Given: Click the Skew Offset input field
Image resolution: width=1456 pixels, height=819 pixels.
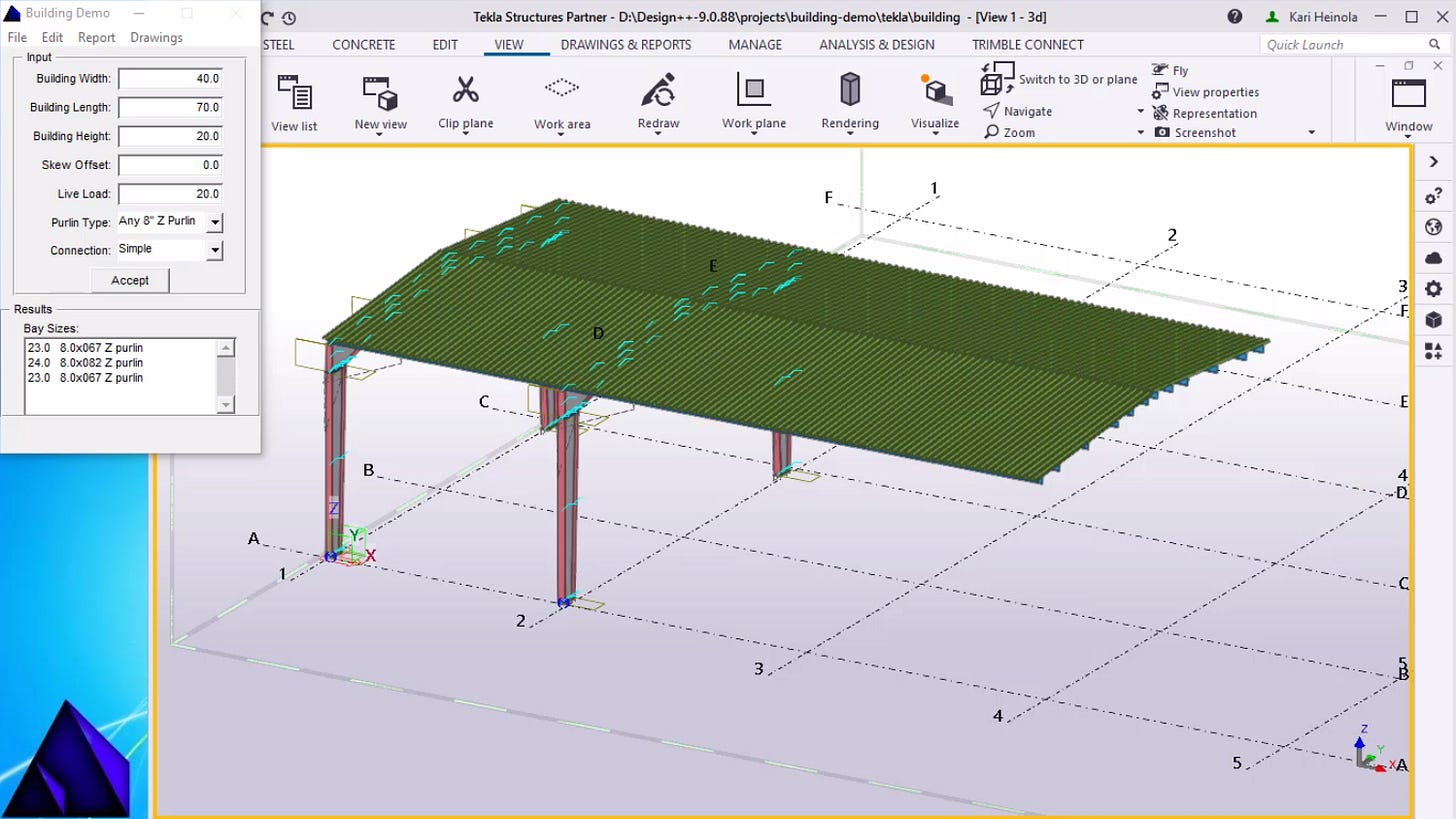Looking at the screenshot, I should pos(170,165).
